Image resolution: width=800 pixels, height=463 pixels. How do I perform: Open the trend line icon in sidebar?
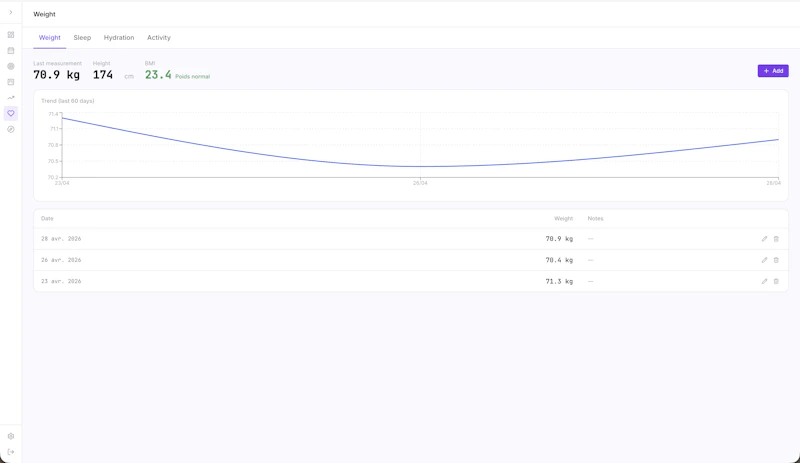tap(11, 98)
